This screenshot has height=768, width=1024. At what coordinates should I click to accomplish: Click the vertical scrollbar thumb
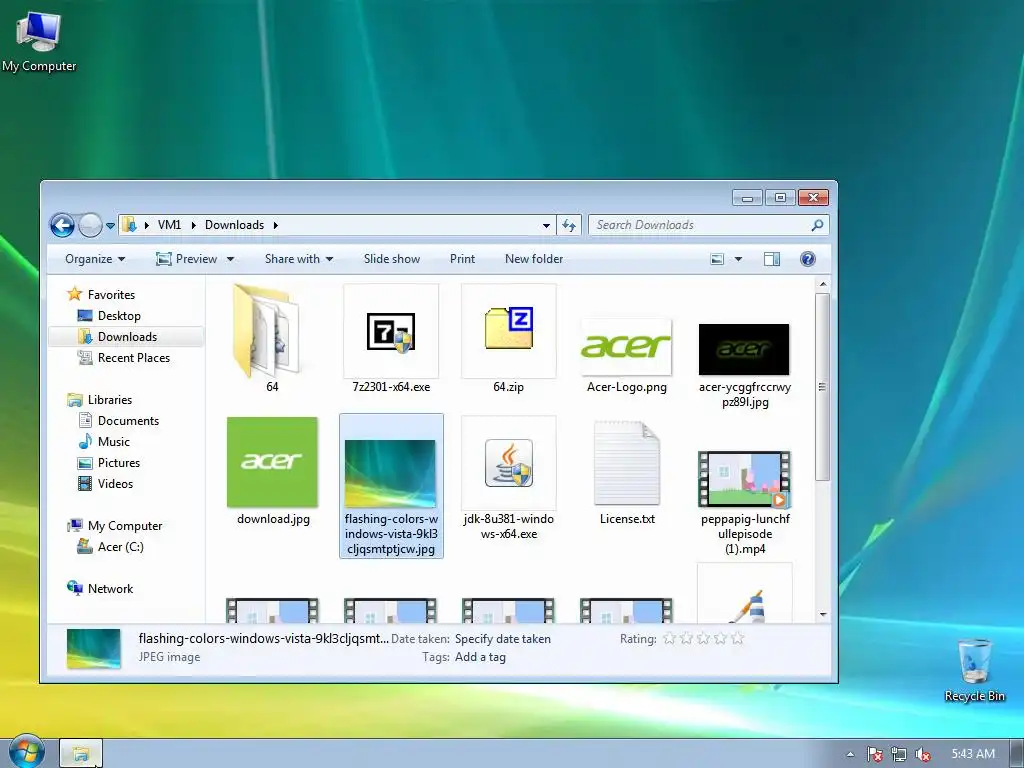pos(823,387)
